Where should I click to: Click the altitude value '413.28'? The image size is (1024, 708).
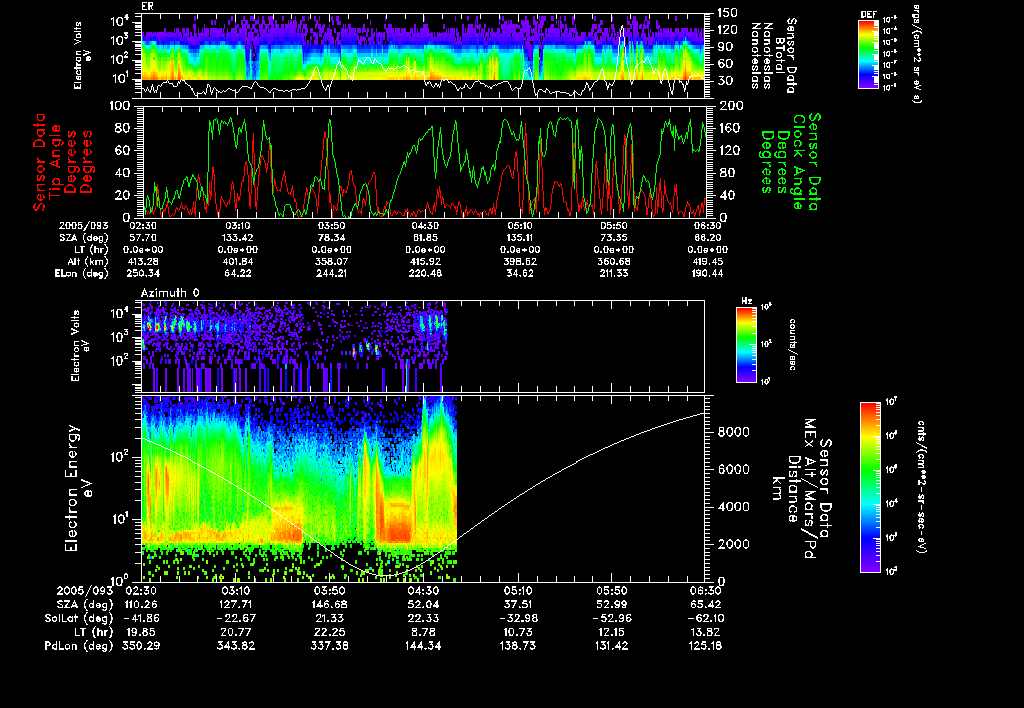click(142, 261)
